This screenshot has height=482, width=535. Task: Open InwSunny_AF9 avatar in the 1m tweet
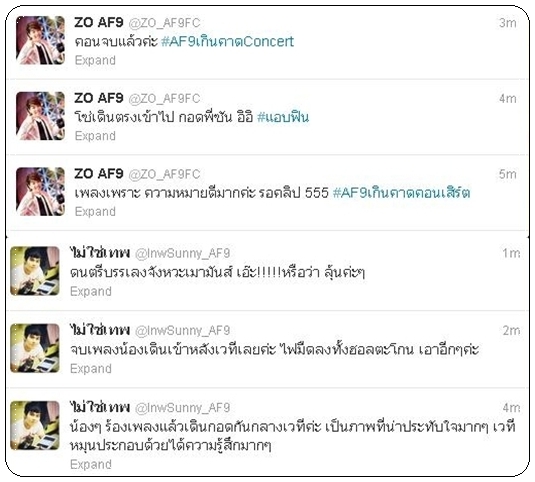click(x=35, y=271)
